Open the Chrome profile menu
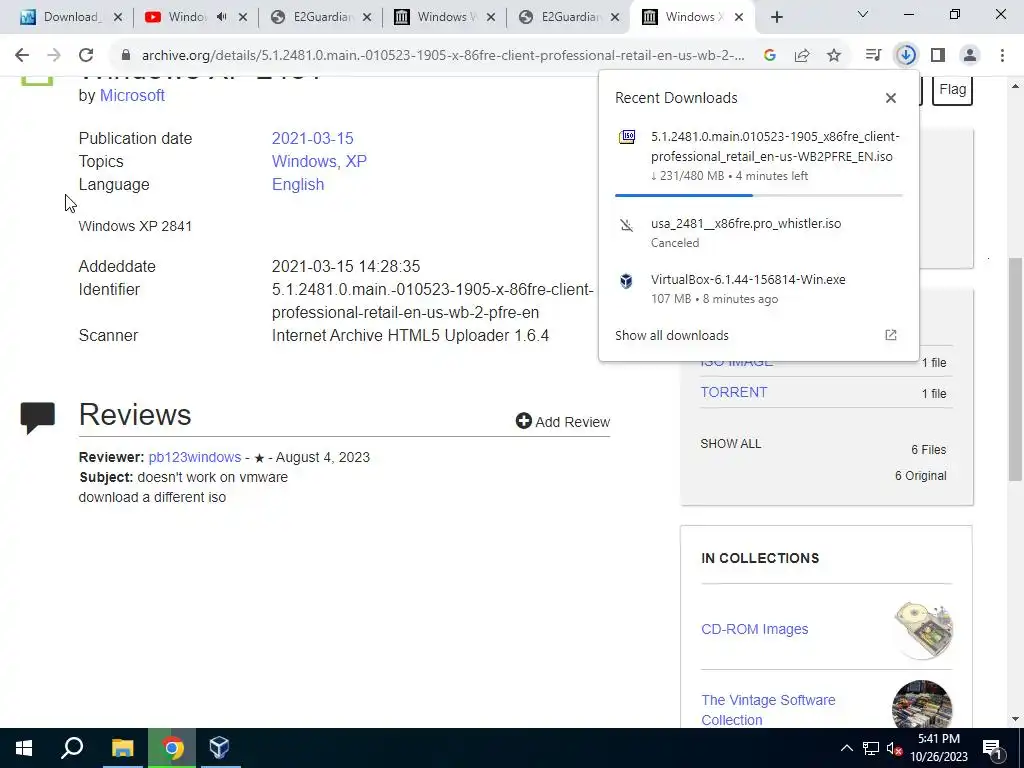This screenshot has height=768, width=1024. point(970,56)
